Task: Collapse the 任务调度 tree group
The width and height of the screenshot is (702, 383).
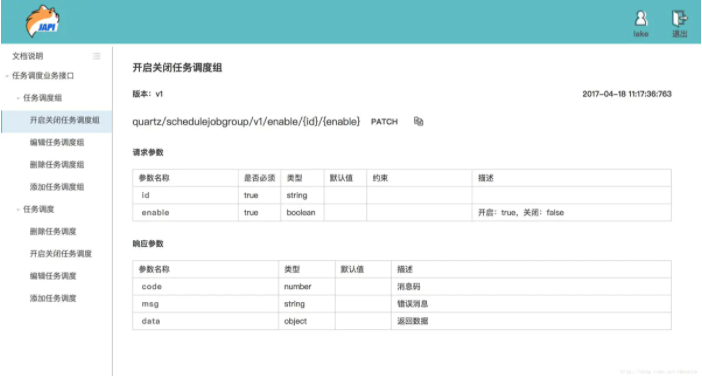Action: [18, 209]
